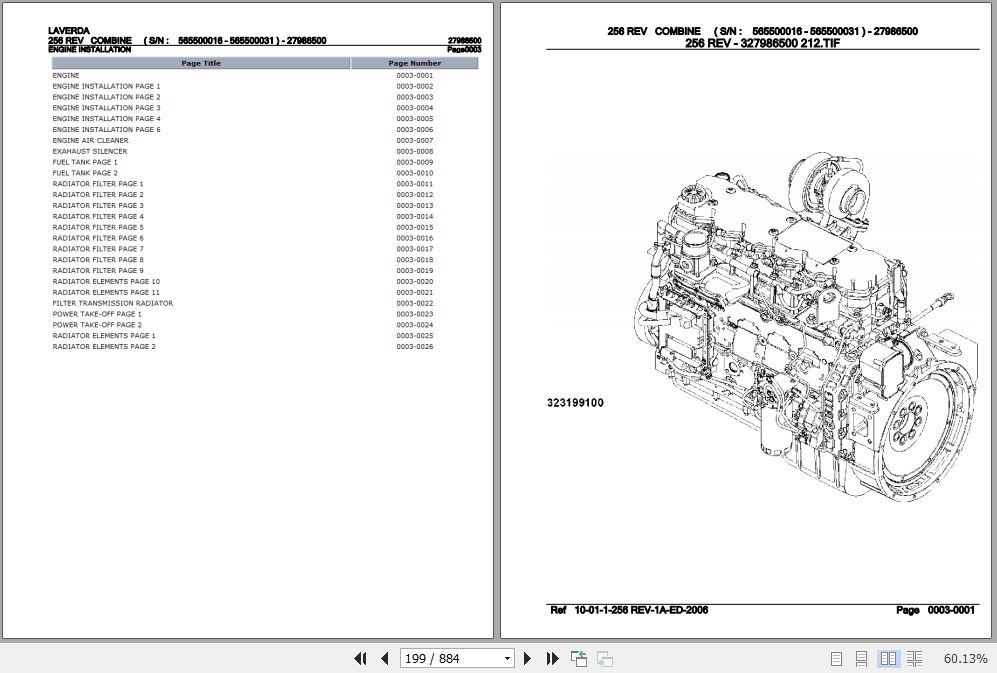Viewport: 997px width, 673px height.
Task: Jump to the first page
Action: pyautogui.click(x=359, y=659)
